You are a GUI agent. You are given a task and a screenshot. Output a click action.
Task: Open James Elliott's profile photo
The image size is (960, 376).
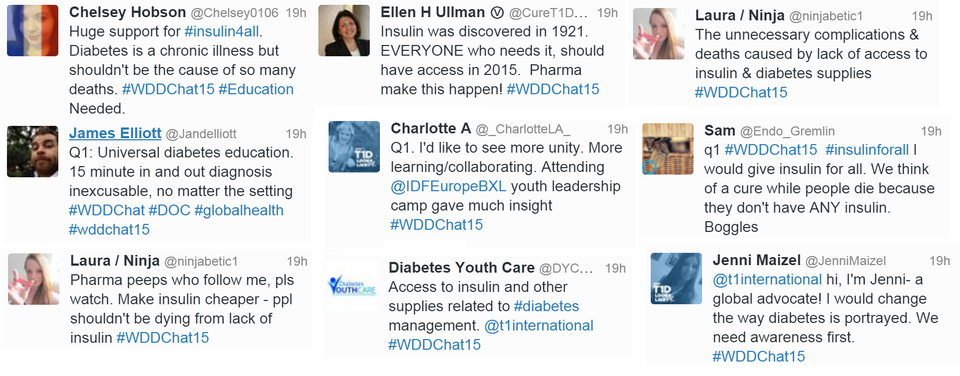(33, 151)
